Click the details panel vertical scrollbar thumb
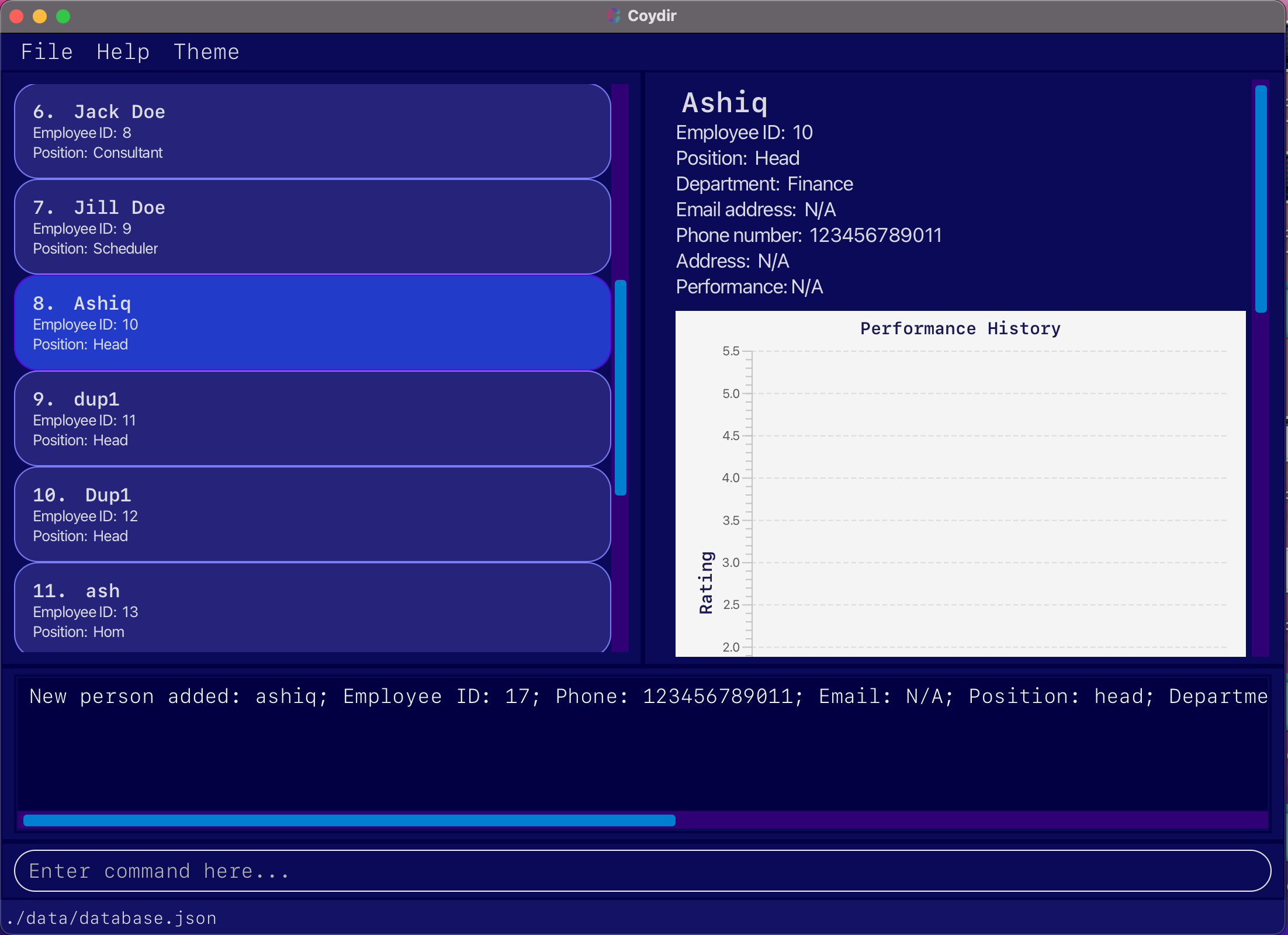Screen dimensions: 1288x935 (x=1261, y=199)
